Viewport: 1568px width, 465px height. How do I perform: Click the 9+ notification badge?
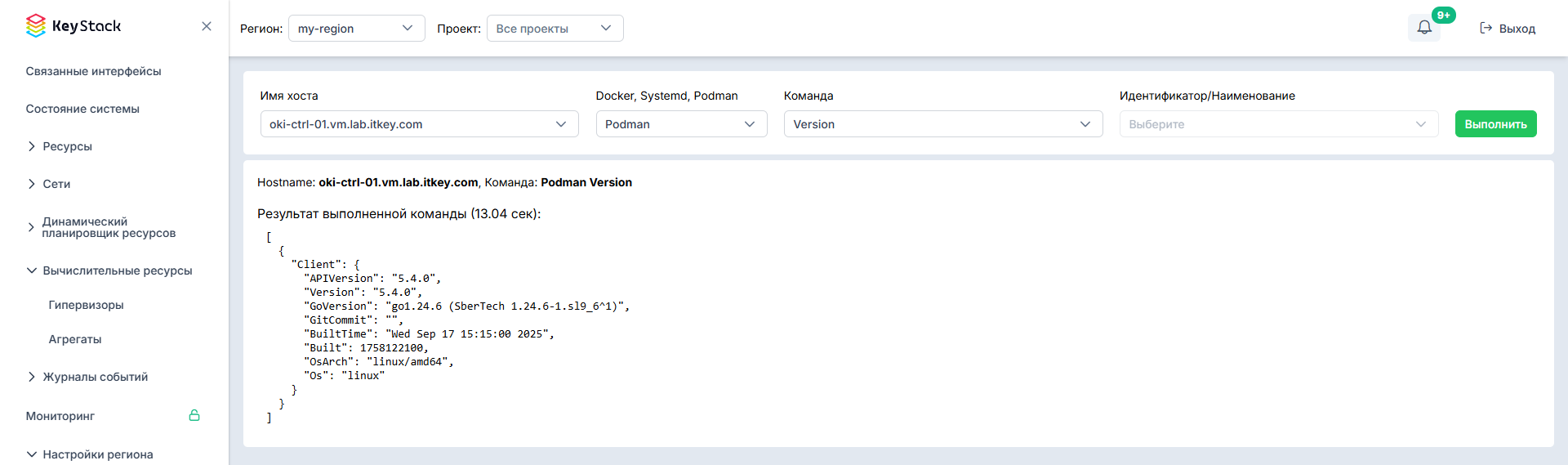point(1444,15)
